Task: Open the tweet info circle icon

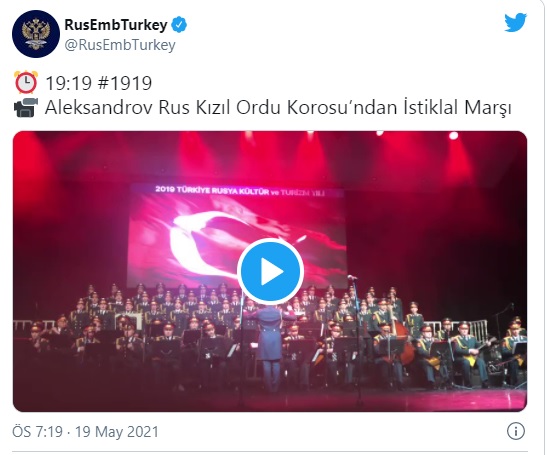Action: 515,431
